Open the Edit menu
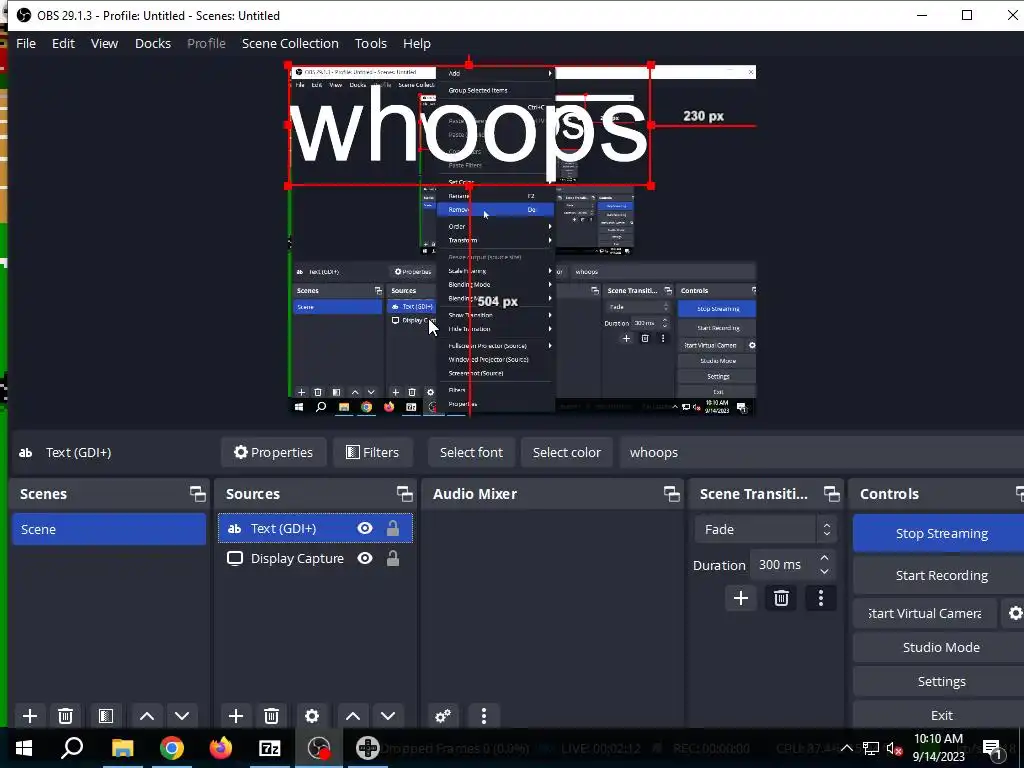Screen dimensions: 1024x768 tap(63, 43)
